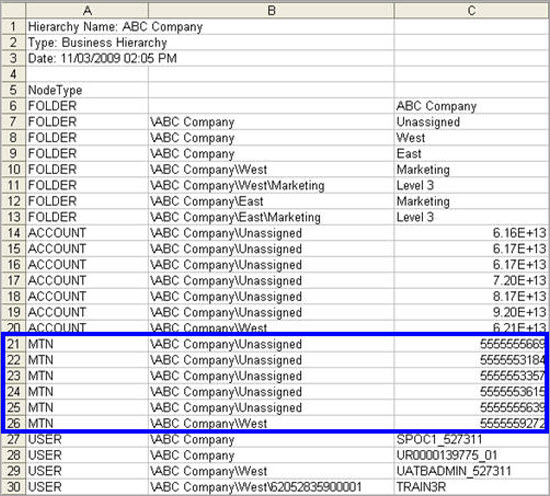The image size is (550, 496).
Task: Select column A header
Action: (87, 11)
